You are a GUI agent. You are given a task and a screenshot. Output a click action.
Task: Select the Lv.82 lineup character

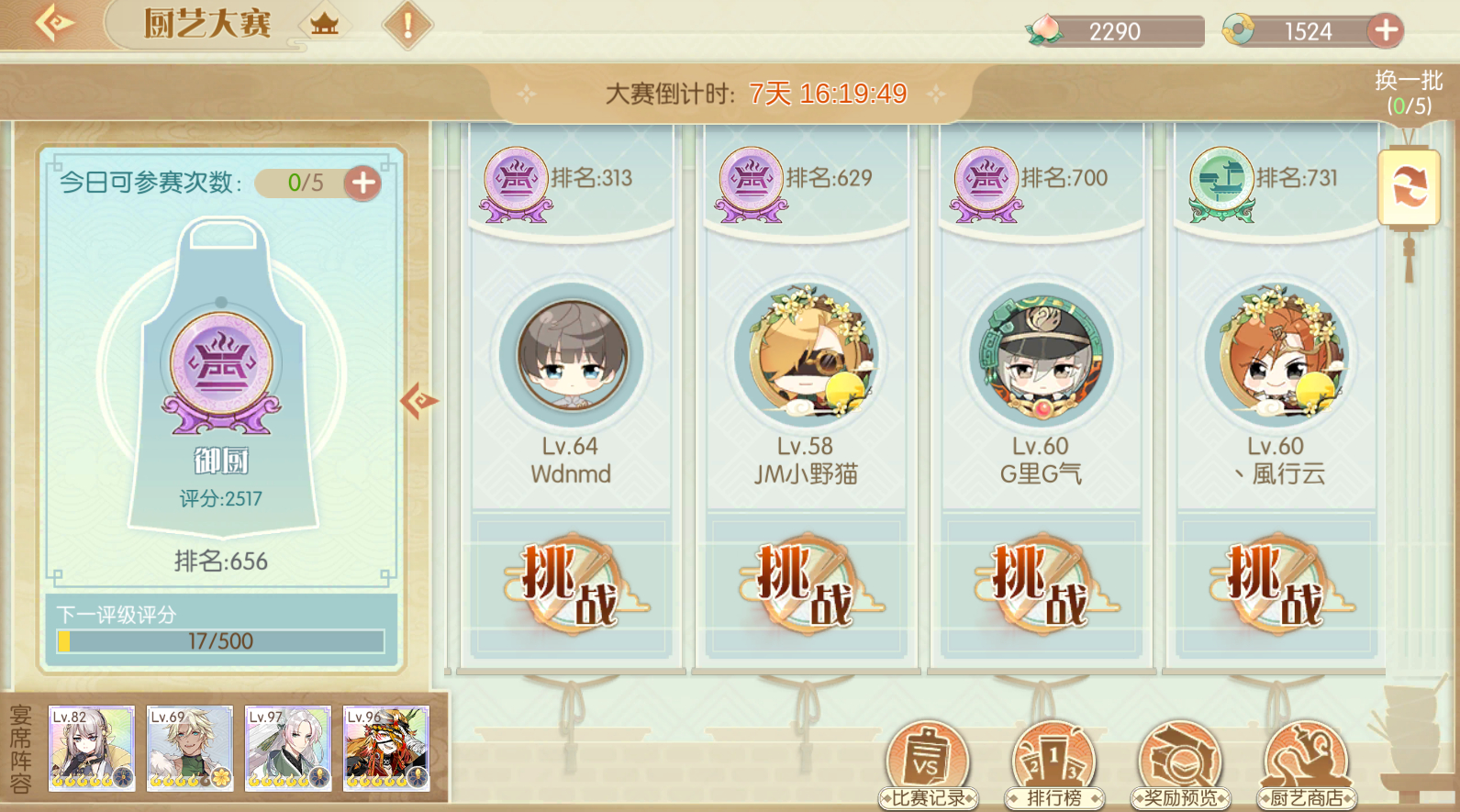pyautogui.click(x=92, y=749)
